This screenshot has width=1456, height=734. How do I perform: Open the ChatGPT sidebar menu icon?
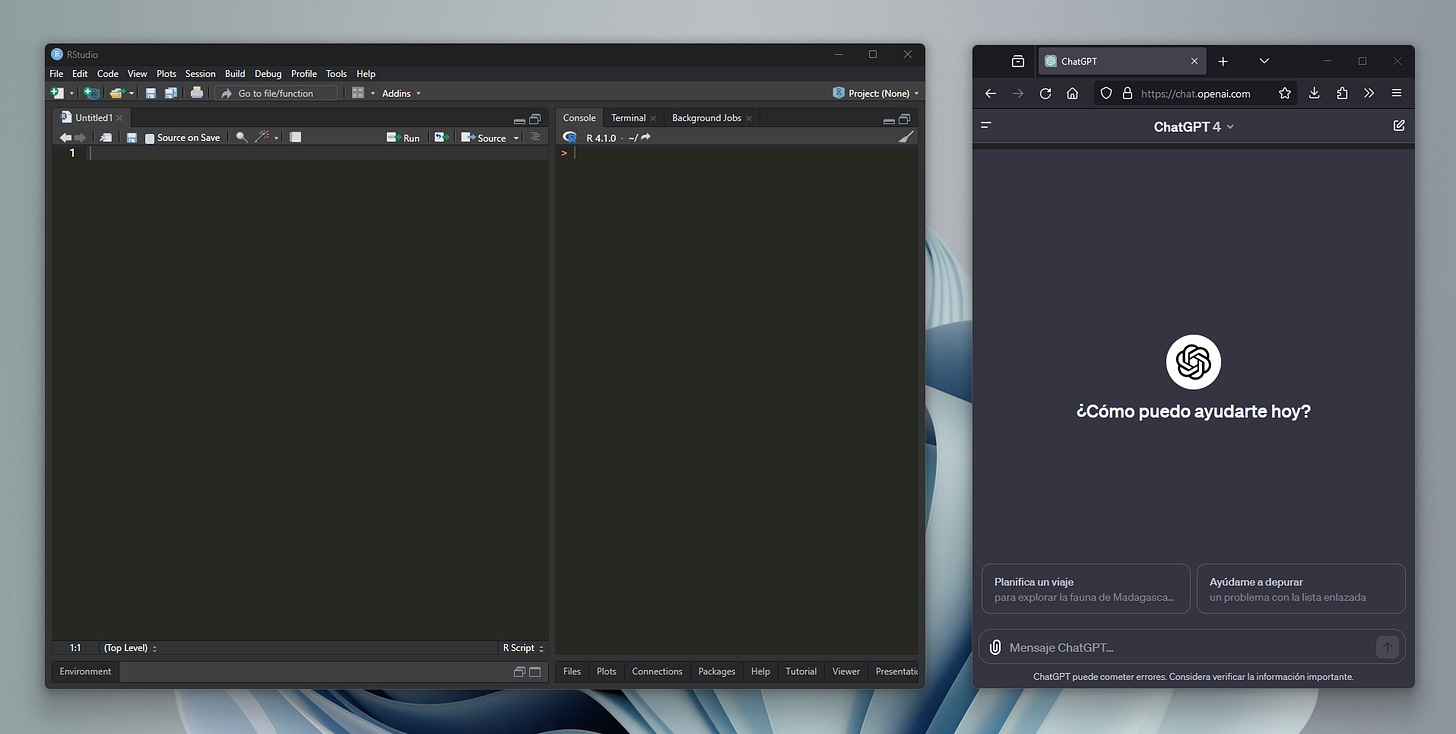(986, 126)
